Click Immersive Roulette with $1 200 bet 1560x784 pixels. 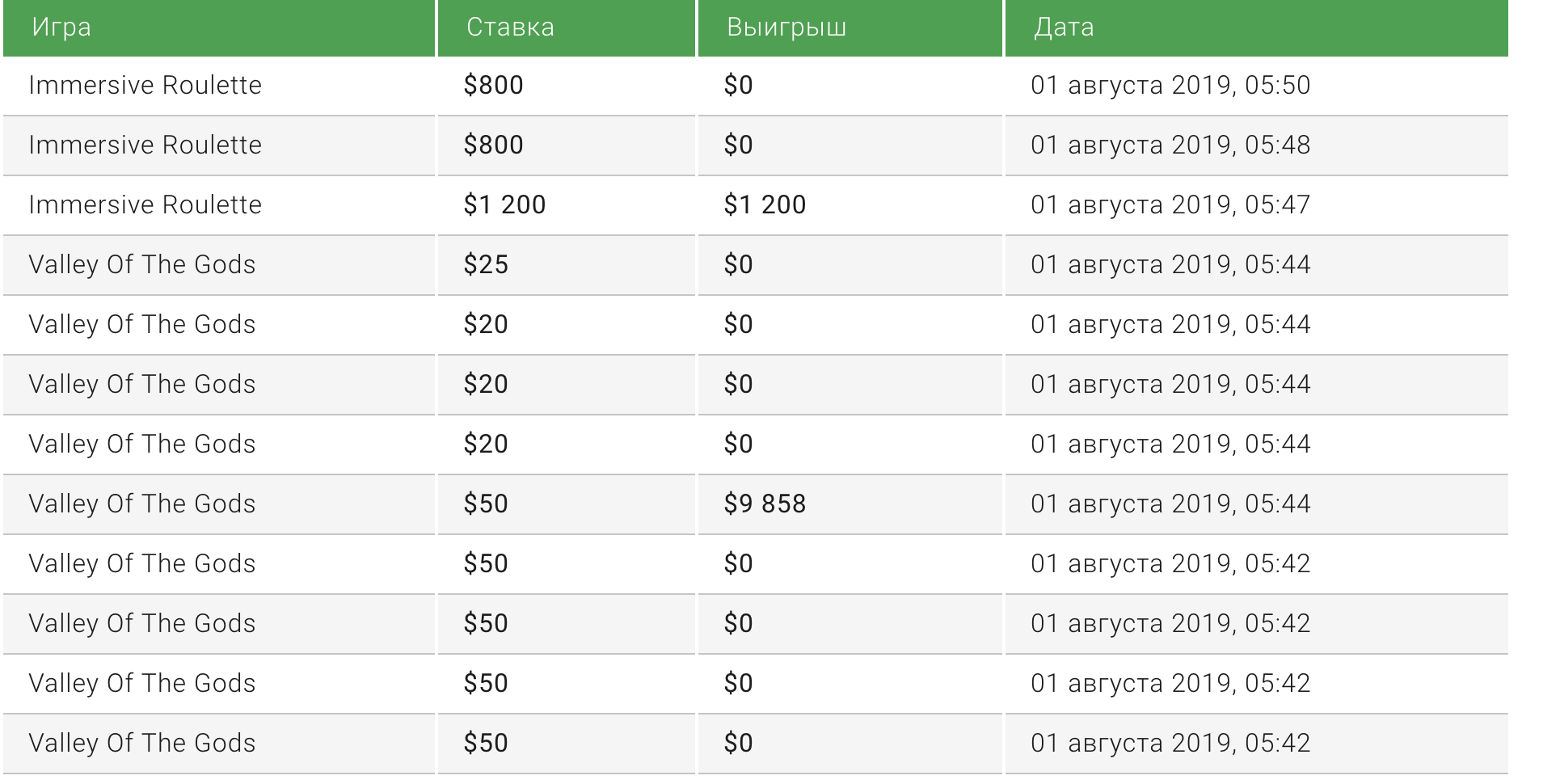point(145,205)
